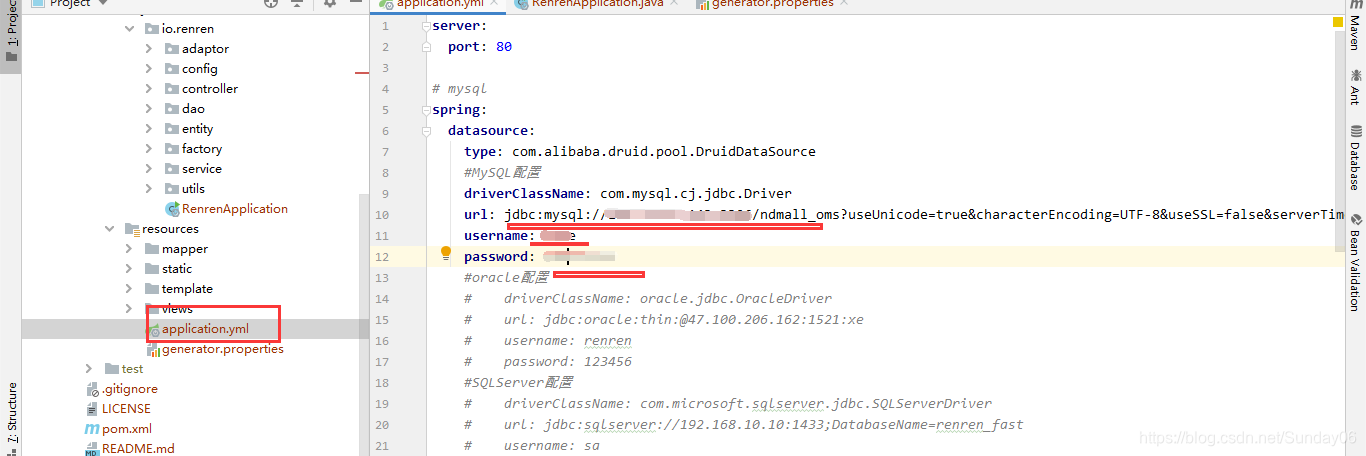Expand the controller folder arrow
This screenshot has height=456, width=1366.
(x=149, y=89)
